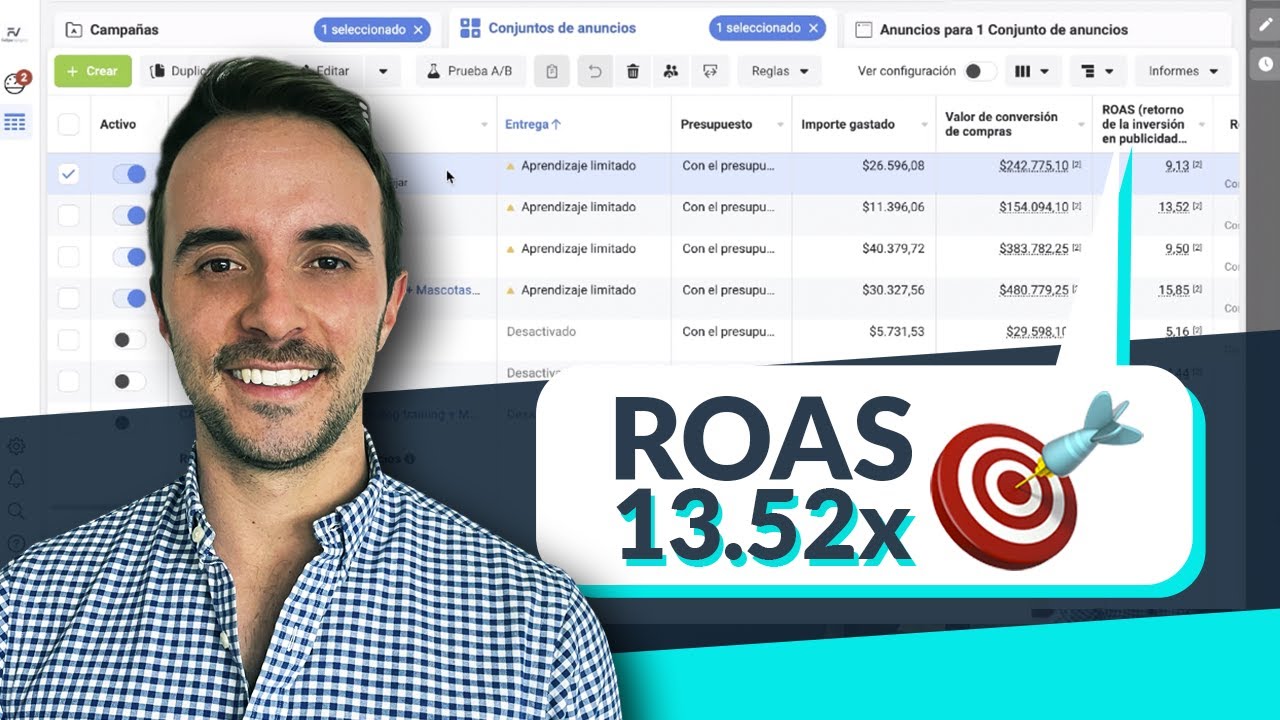Sort by the Entrega column header
1280x720 pixels.
pos(533,125)
